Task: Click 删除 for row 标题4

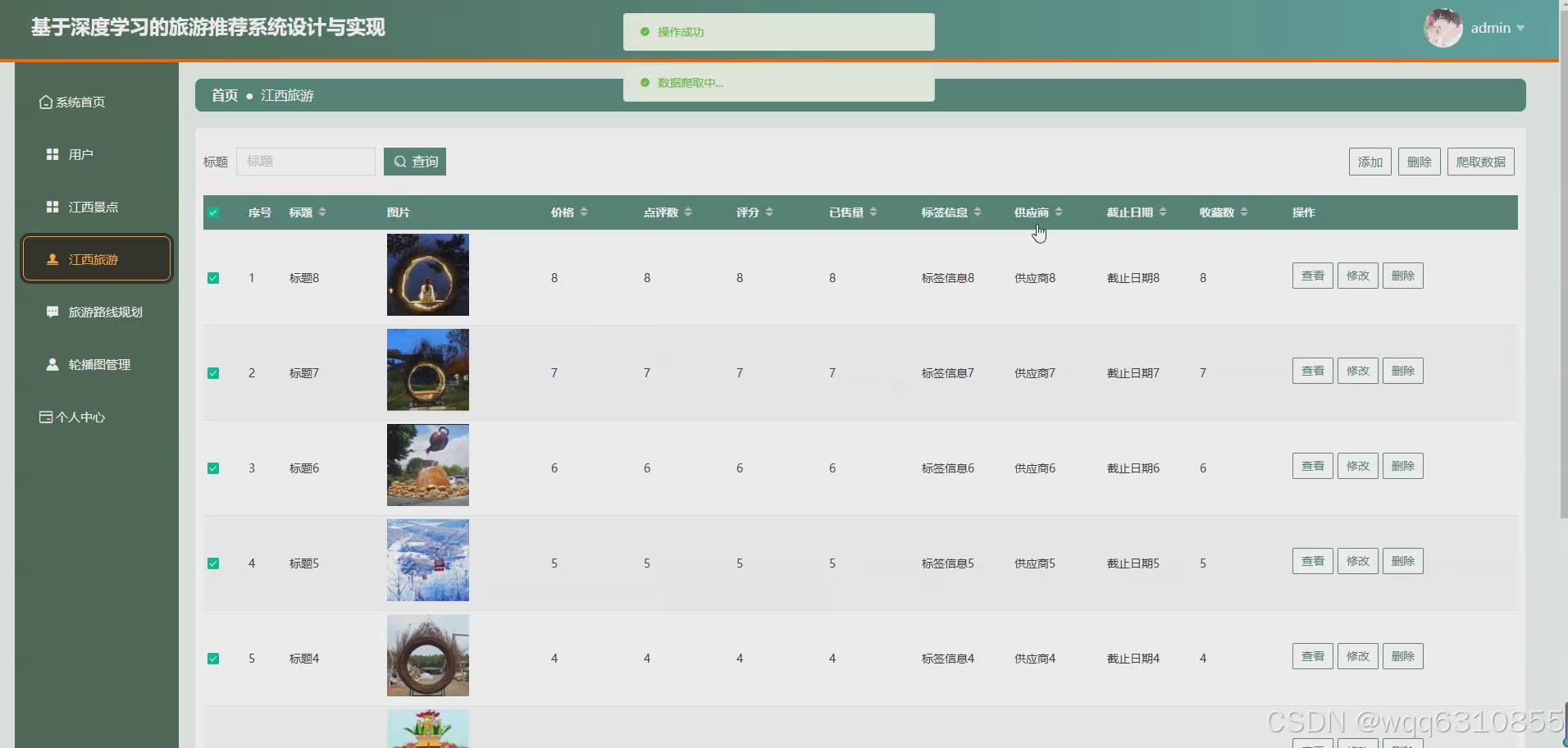Action: click(x=1403, y=656)
